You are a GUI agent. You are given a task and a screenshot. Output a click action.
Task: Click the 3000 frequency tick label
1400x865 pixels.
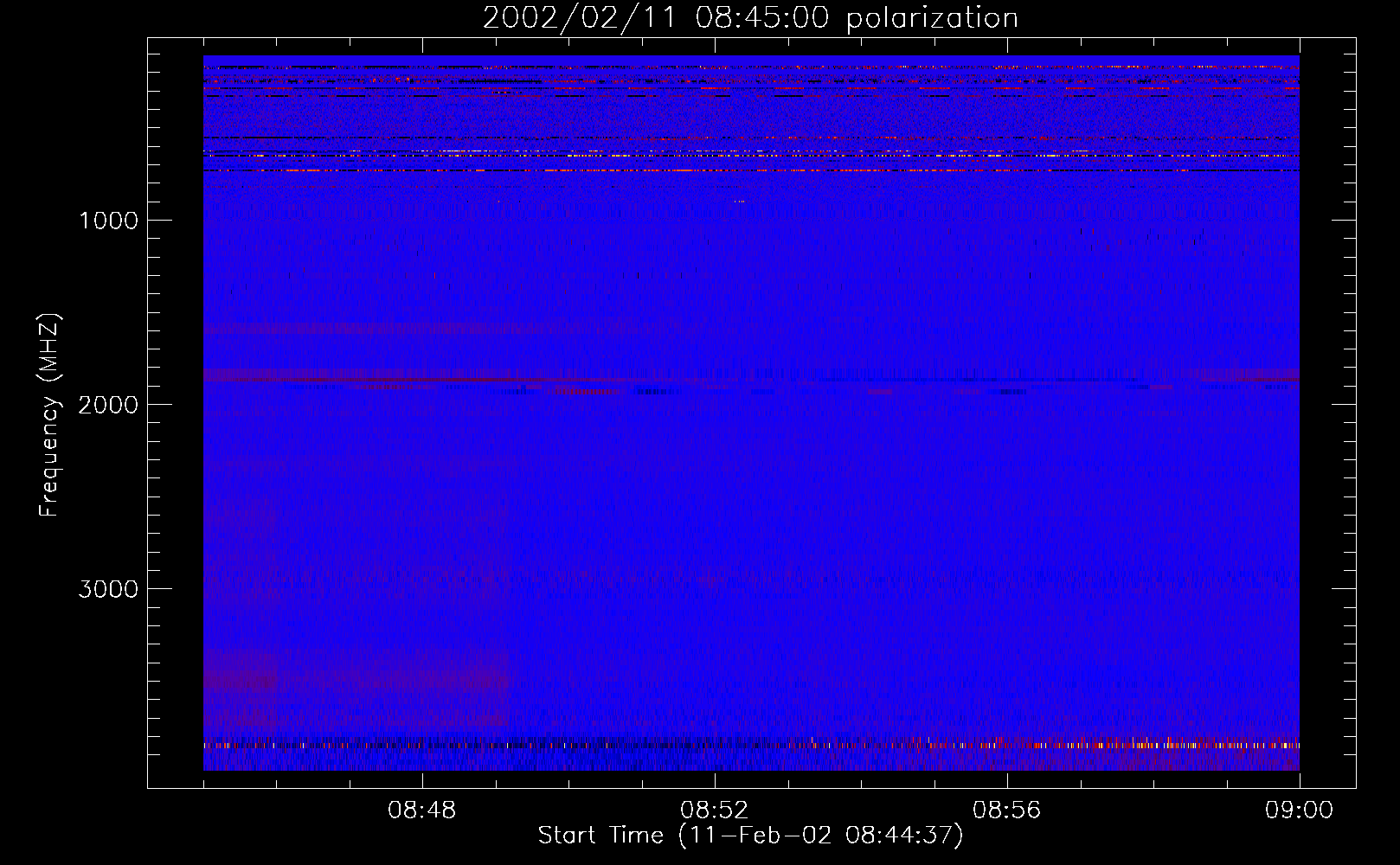(x=108, y=589)
